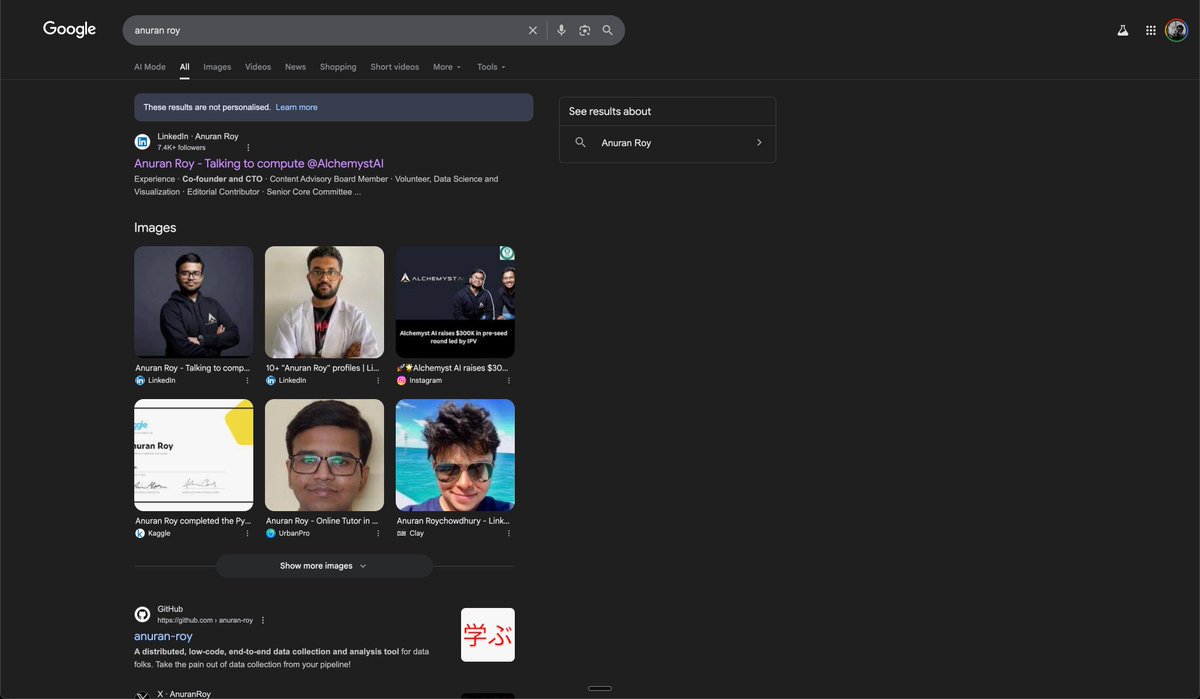1200x699 pixels.
Task: Open options for the Instagram Alchemyst image
Action: click(x=508, y=381)
